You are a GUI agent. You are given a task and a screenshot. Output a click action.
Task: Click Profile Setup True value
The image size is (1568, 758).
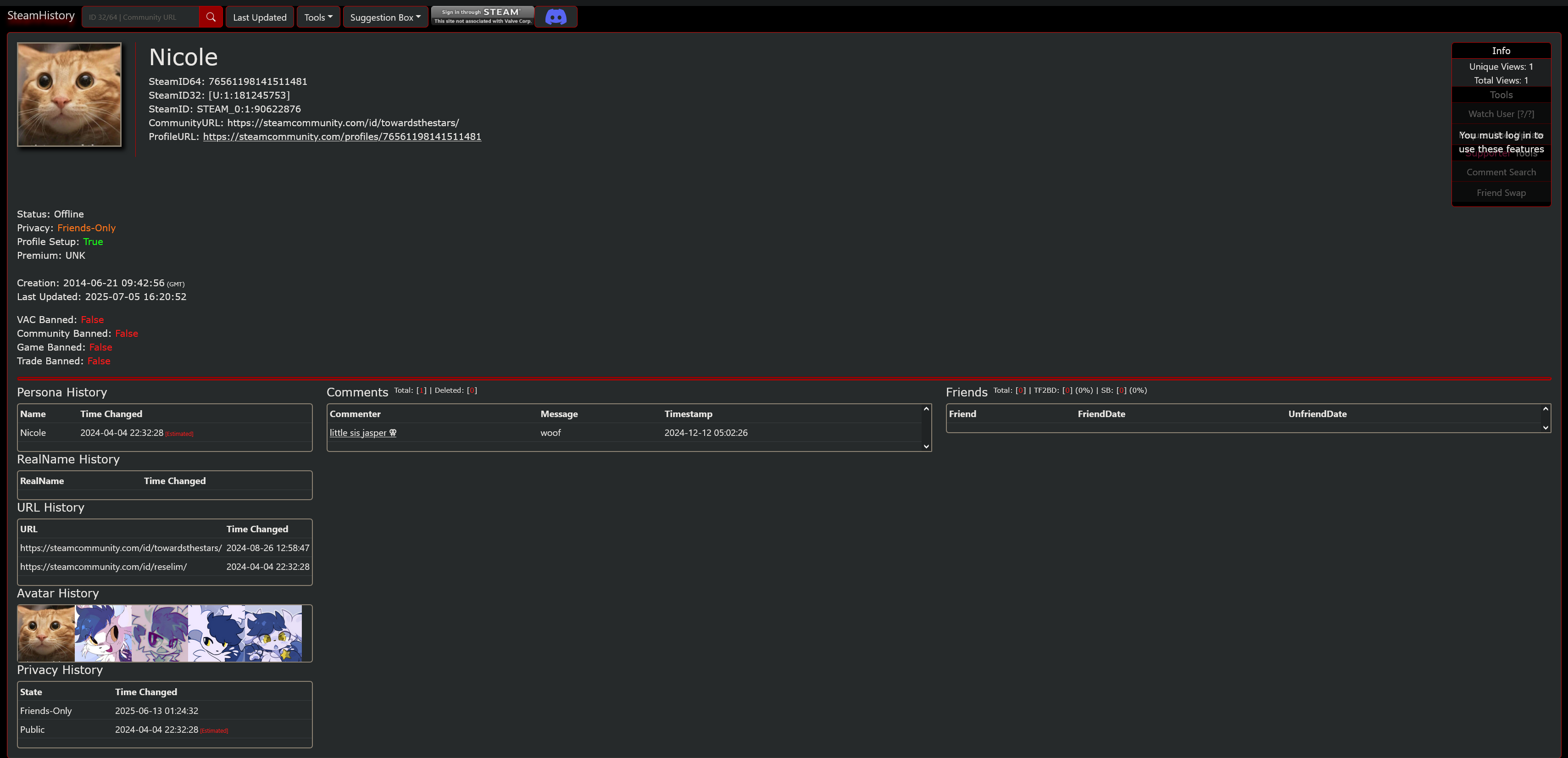tap(93, 242)
